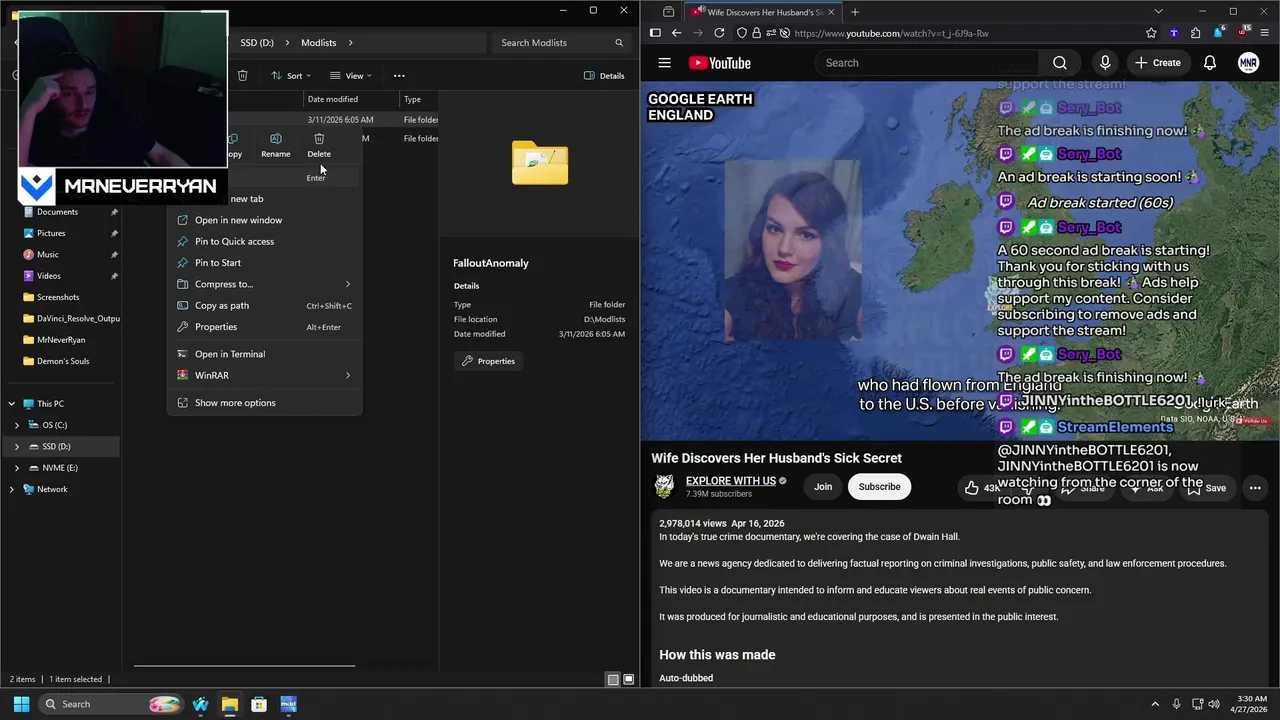This screenshot has height=720, width=1280.
Task: Click the Delete trash icon in the context menu
Action: 319,139
